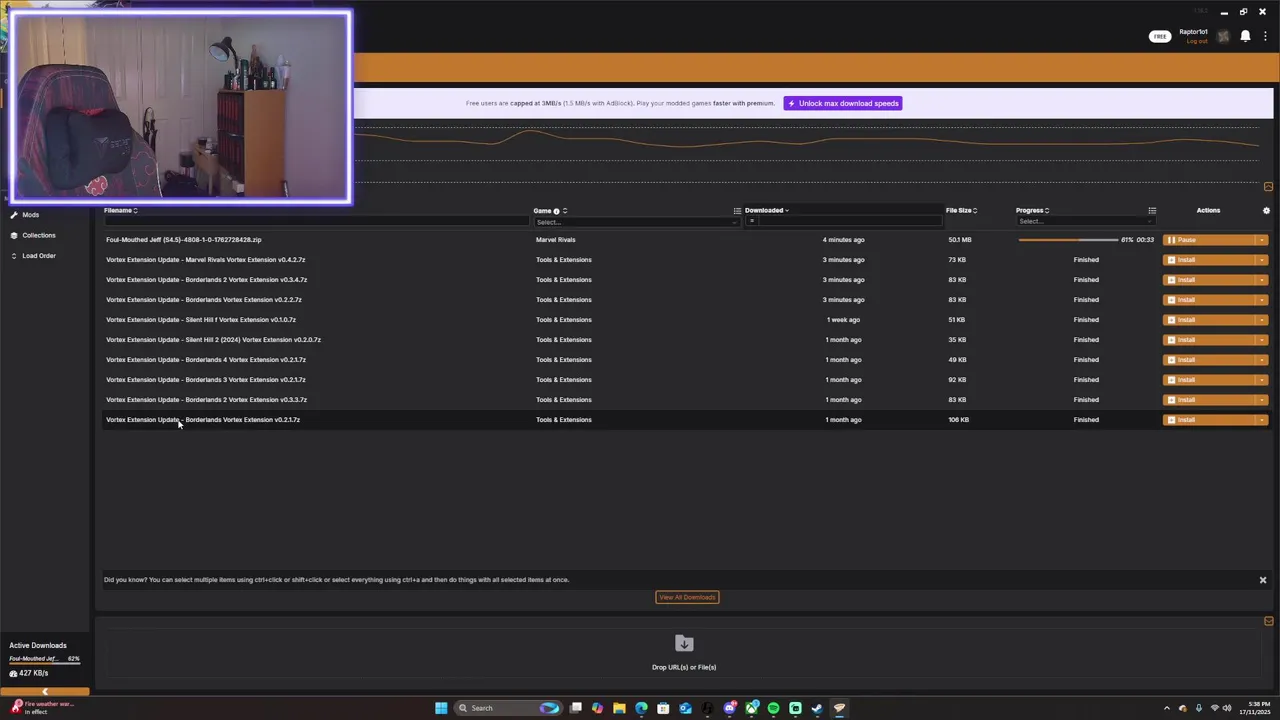Open the Progress filter Select dropdown

[1086, 222]
